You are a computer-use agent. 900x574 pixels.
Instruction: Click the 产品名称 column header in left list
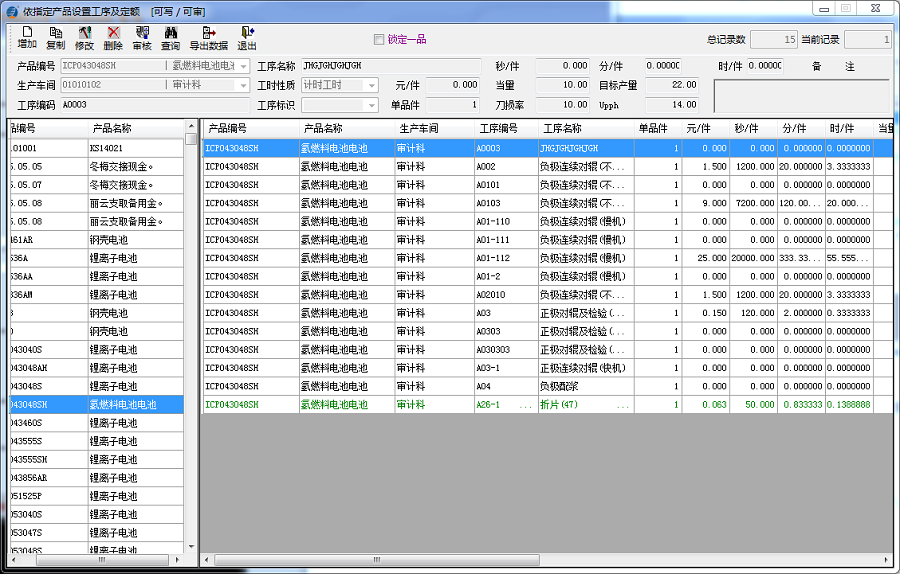tap(134, 129)
